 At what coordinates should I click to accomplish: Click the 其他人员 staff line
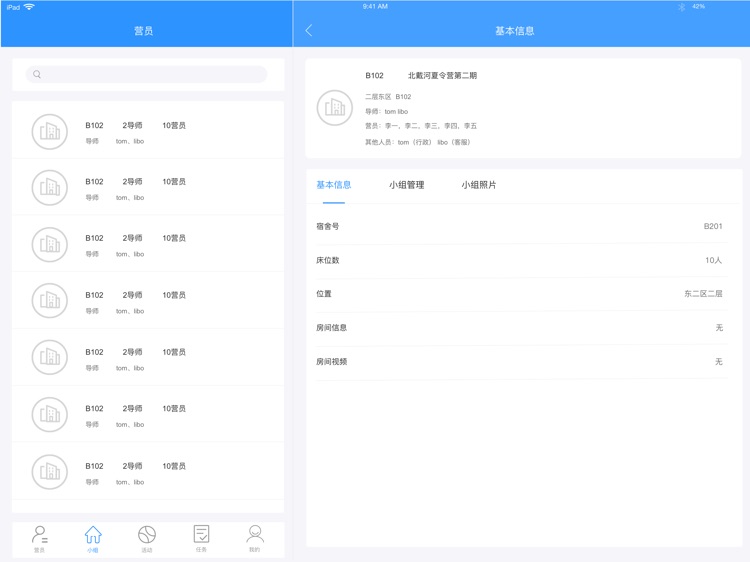[418, 143]
